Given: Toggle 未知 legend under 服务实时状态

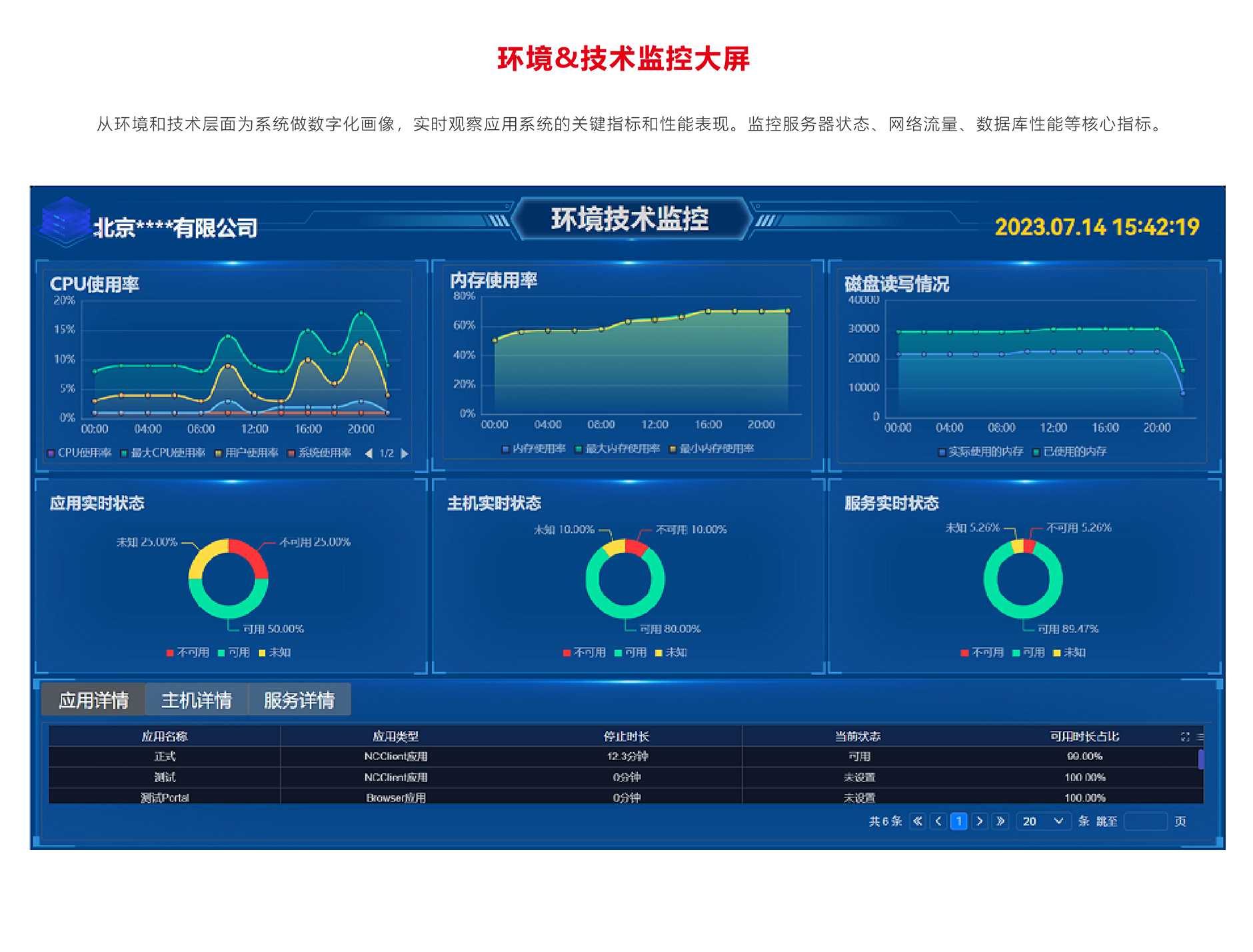Looking at the screenshot, I should coord(1069,652).
